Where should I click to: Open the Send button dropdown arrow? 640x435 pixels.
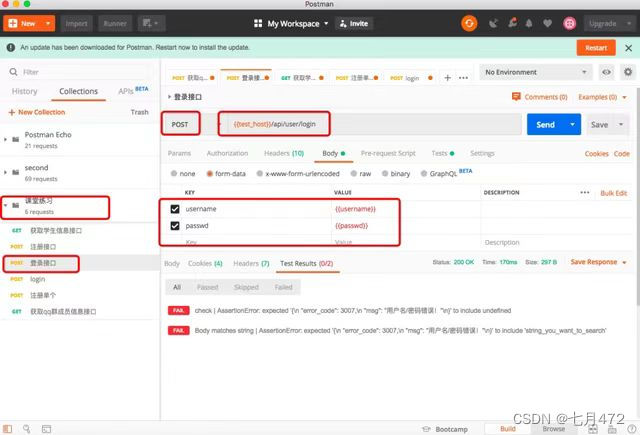point(572,124)
